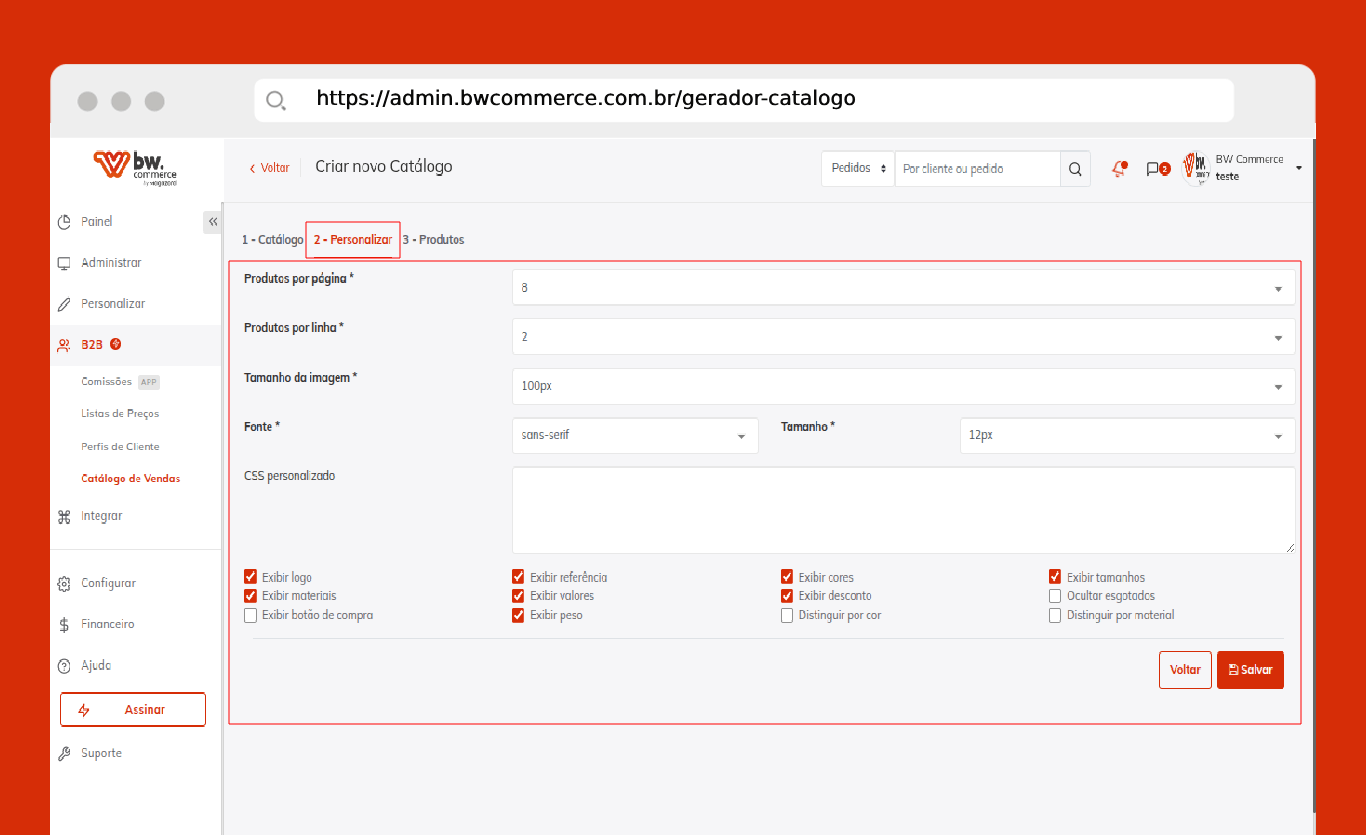Toggle Exibir materiais checkbox

250,596
